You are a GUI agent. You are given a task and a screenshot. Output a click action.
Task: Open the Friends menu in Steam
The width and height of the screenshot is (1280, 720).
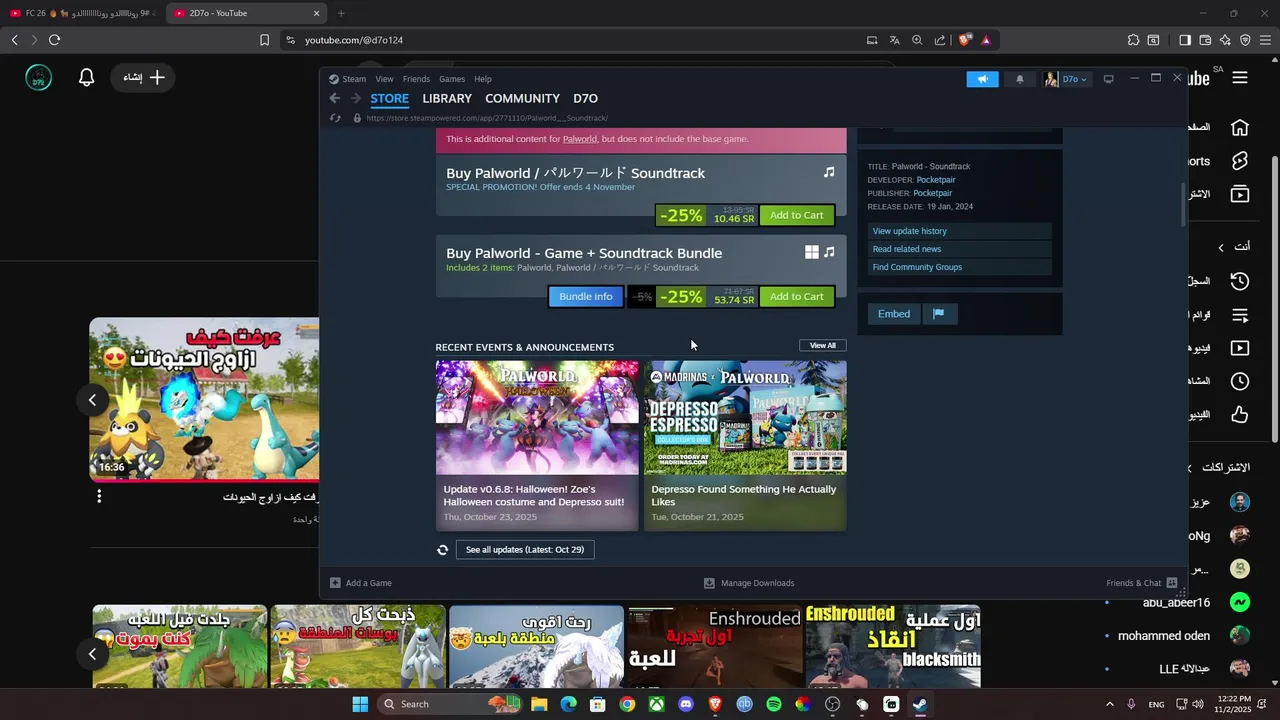[416, 79]
